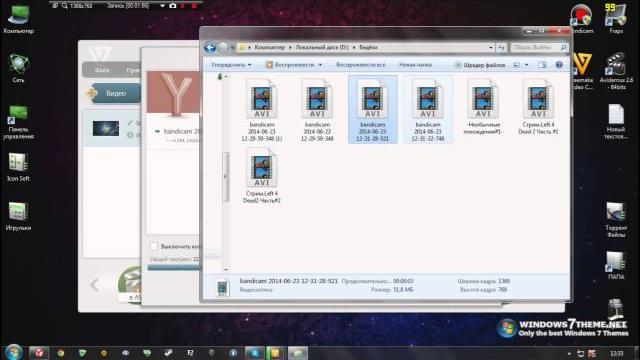Open the help icon in Explorer toolbar
Screen dimensions: 640x360
[559, 64]
